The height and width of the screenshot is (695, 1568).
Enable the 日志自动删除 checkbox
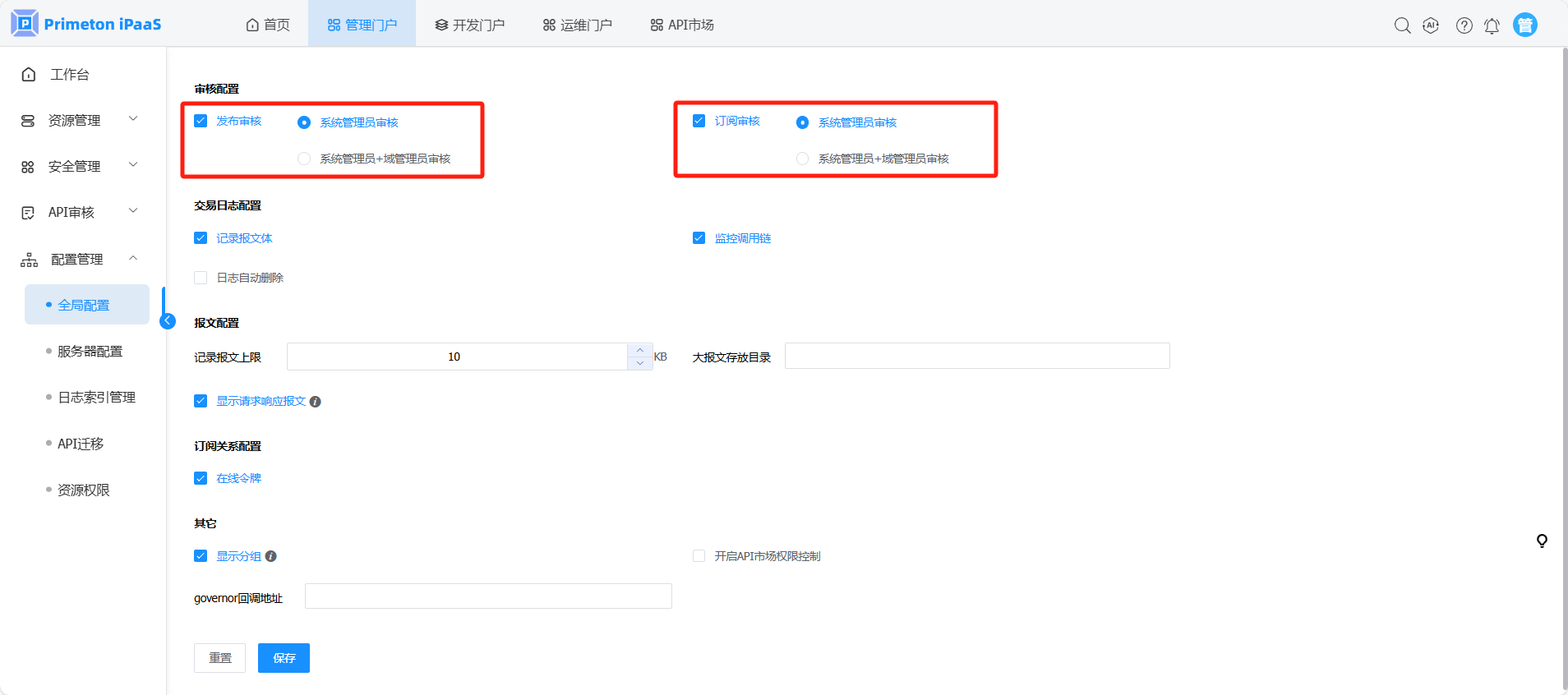tap(201, 278)
